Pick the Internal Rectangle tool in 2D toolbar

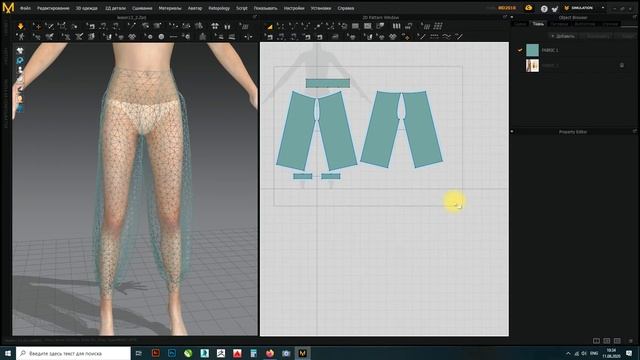368,26
